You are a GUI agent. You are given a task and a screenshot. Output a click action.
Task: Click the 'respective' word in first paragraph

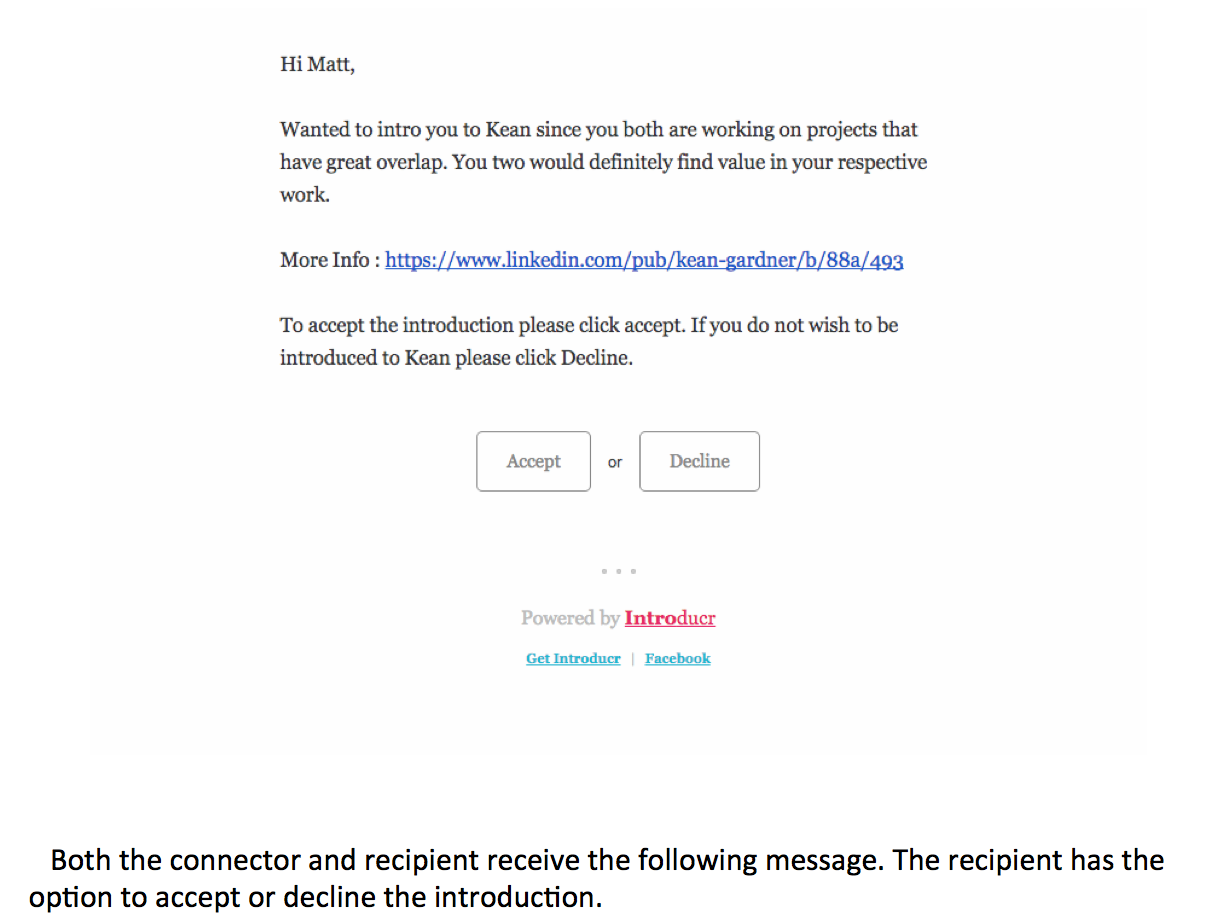(x=881, y=162)
